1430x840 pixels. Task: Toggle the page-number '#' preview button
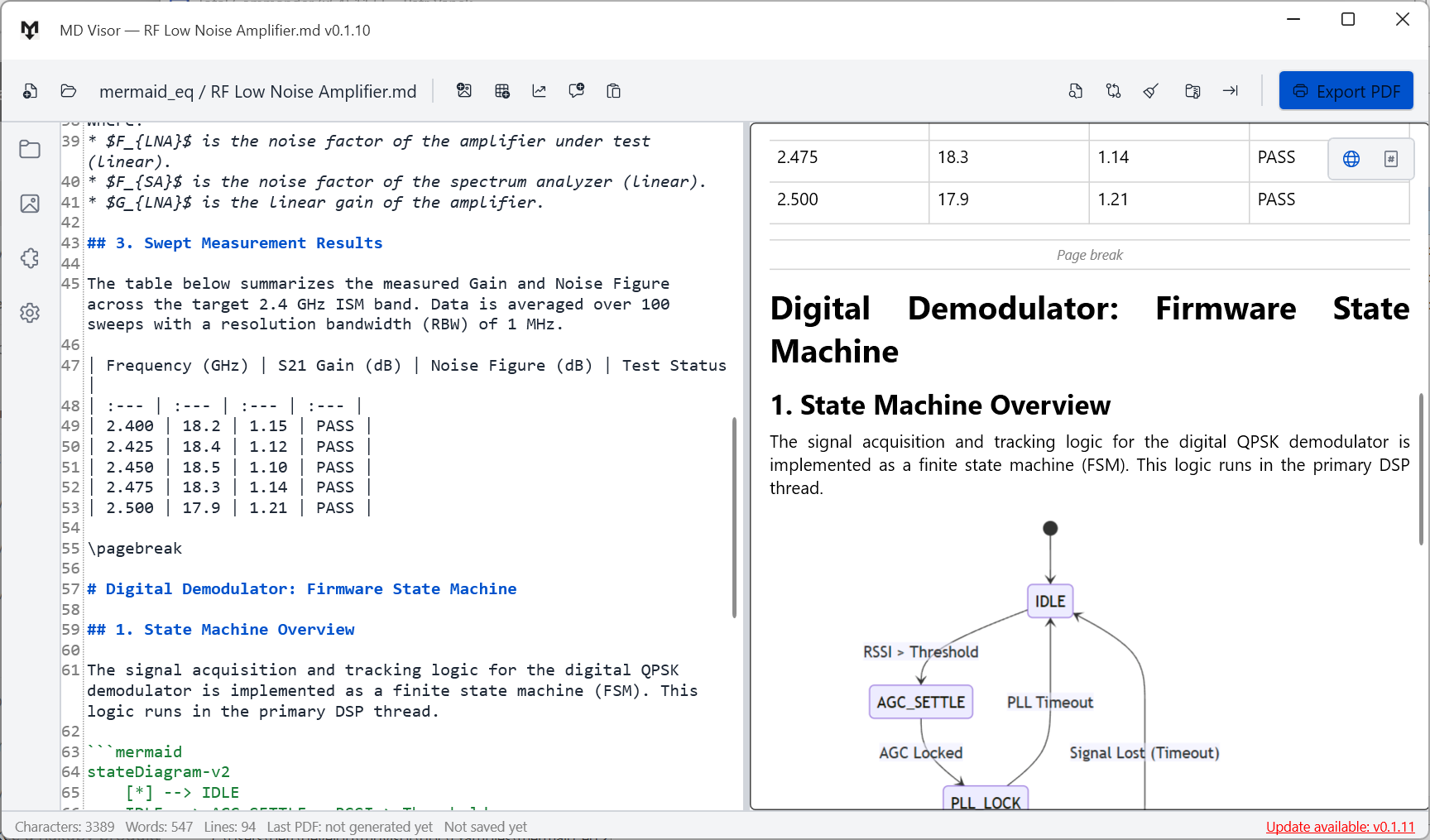[1391, 159]
